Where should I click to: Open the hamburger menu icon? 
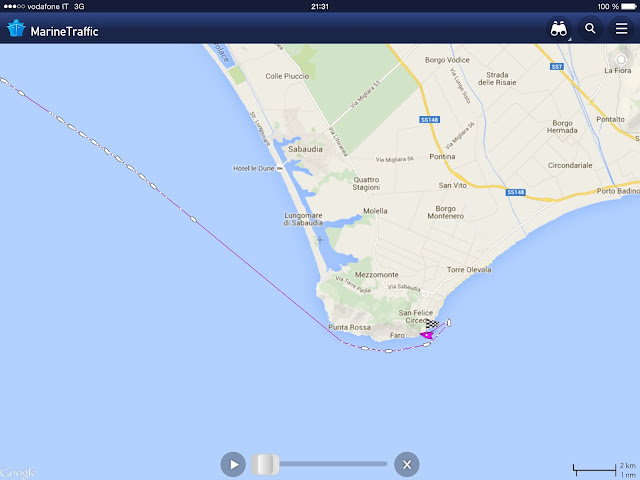pos(621,29)
